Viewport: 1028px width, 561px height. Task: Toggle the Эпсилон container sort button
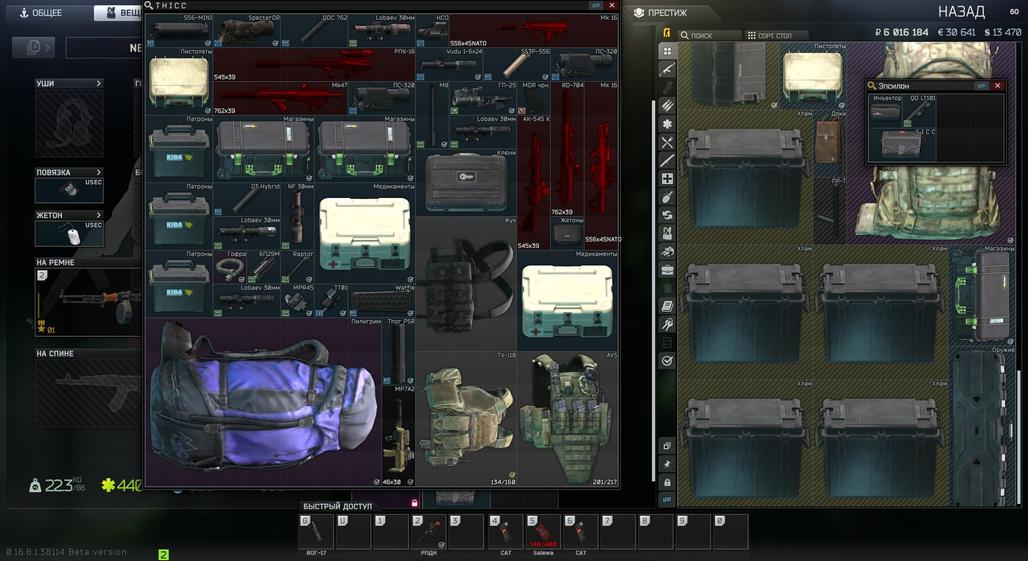click(x=981, y=86)
